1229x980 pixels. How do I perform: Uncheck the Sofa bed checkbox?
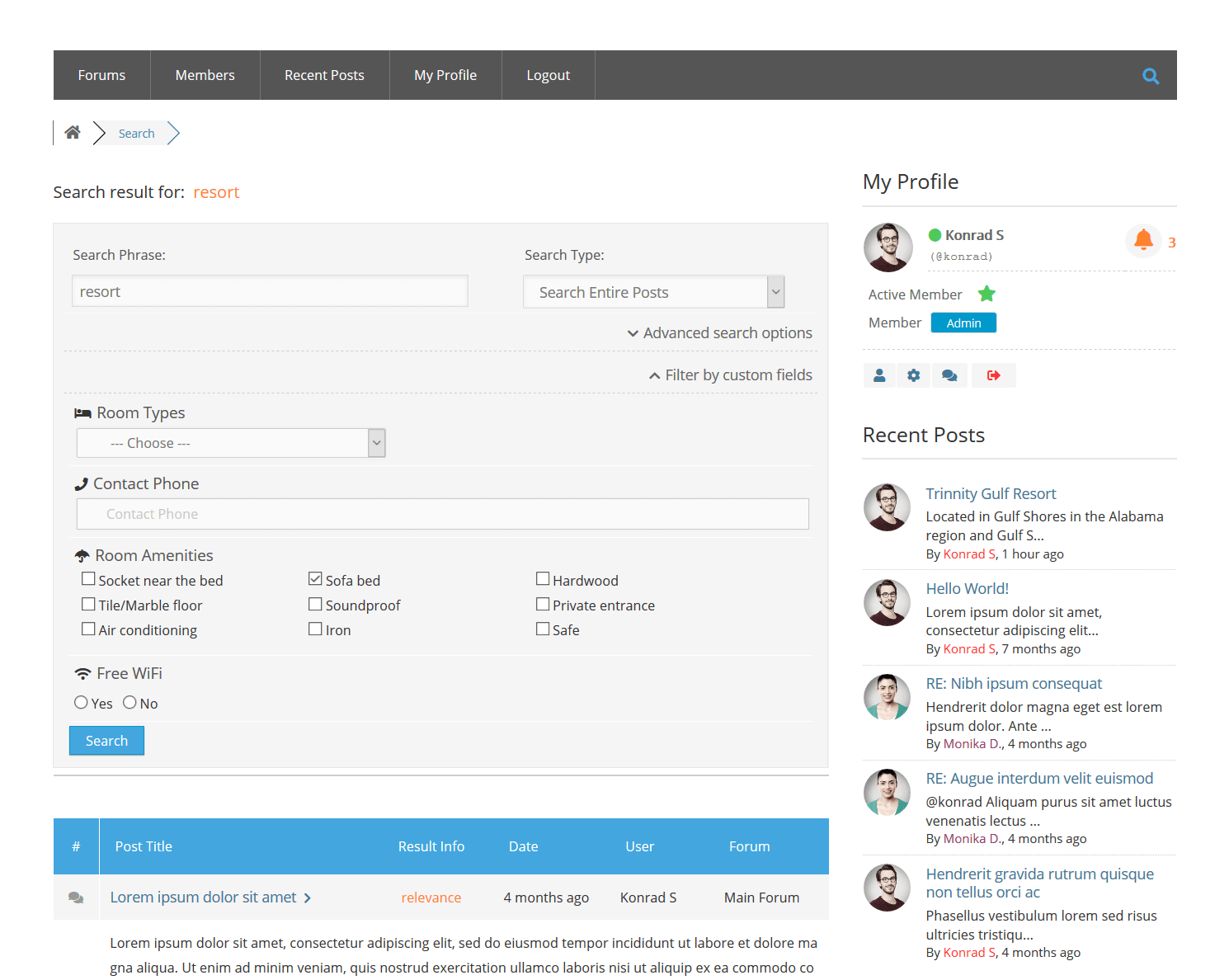315,579
